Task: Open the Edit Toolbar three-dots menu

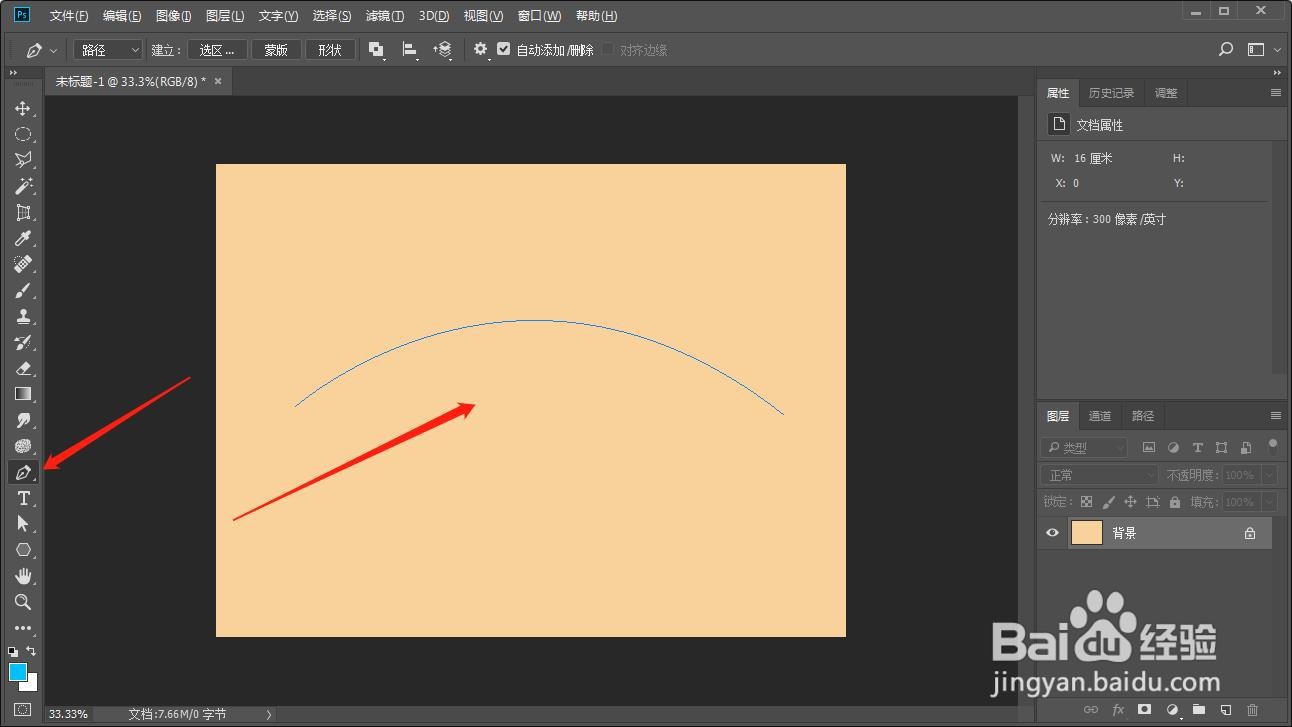Action: [23, 629]
